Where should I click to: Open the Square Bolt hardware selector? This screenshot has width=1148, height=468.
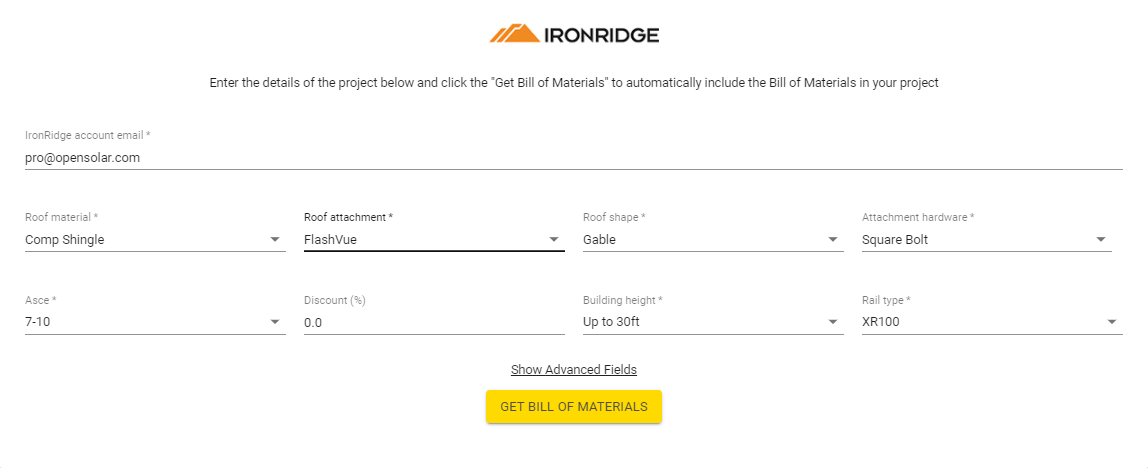coord(987,239)
